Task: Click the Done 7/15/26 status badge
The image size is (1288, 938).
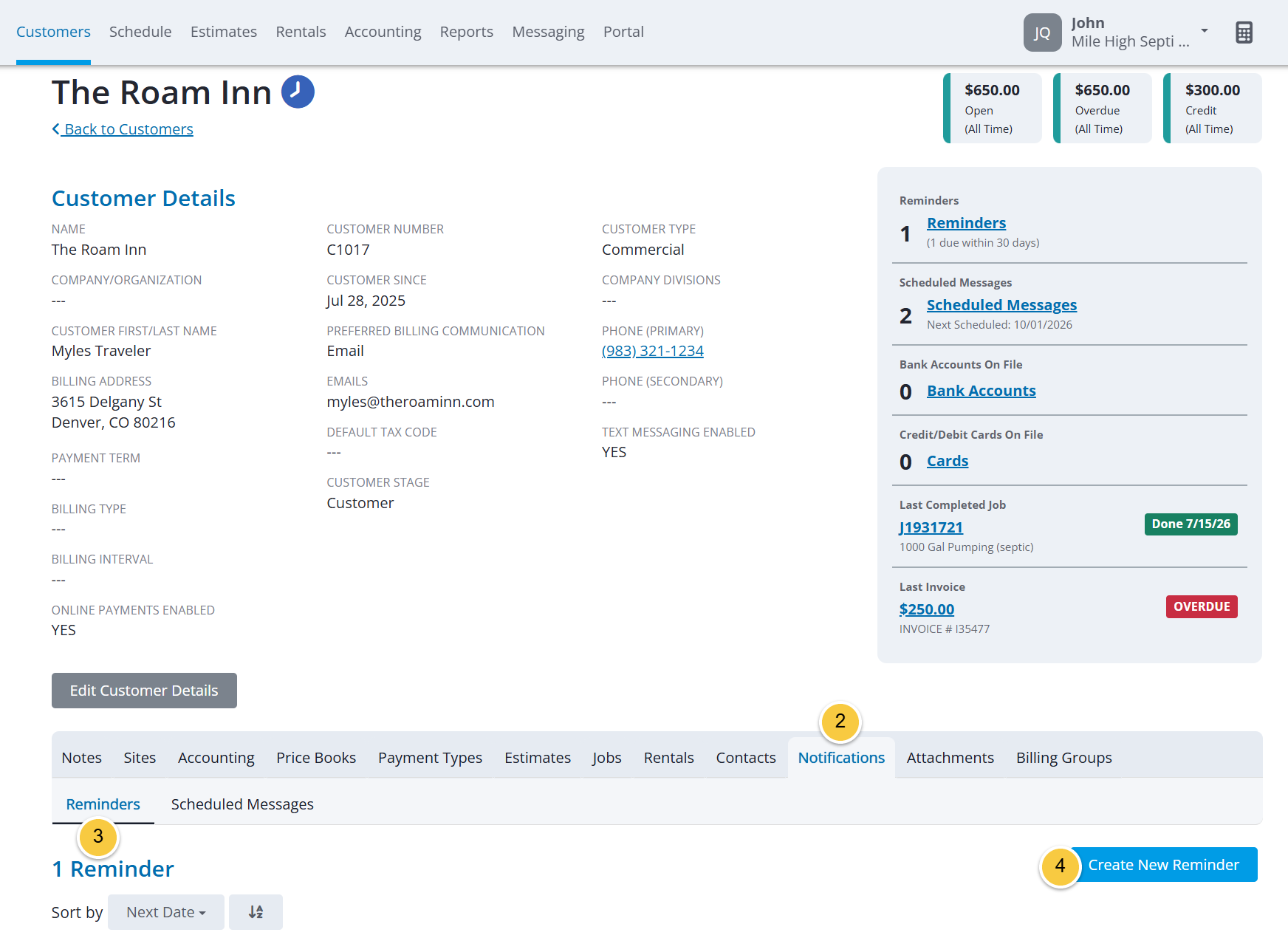Action: [1191, 524]
